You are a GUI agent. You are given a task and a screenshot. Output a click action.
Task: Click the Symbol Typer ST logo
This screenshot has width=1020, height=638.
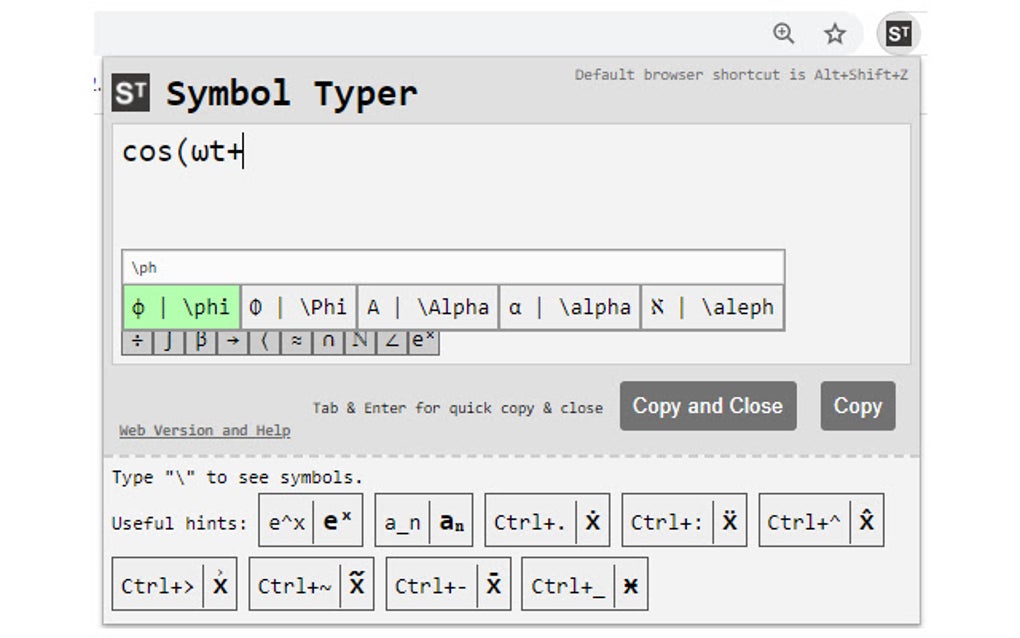click(130, 94)
